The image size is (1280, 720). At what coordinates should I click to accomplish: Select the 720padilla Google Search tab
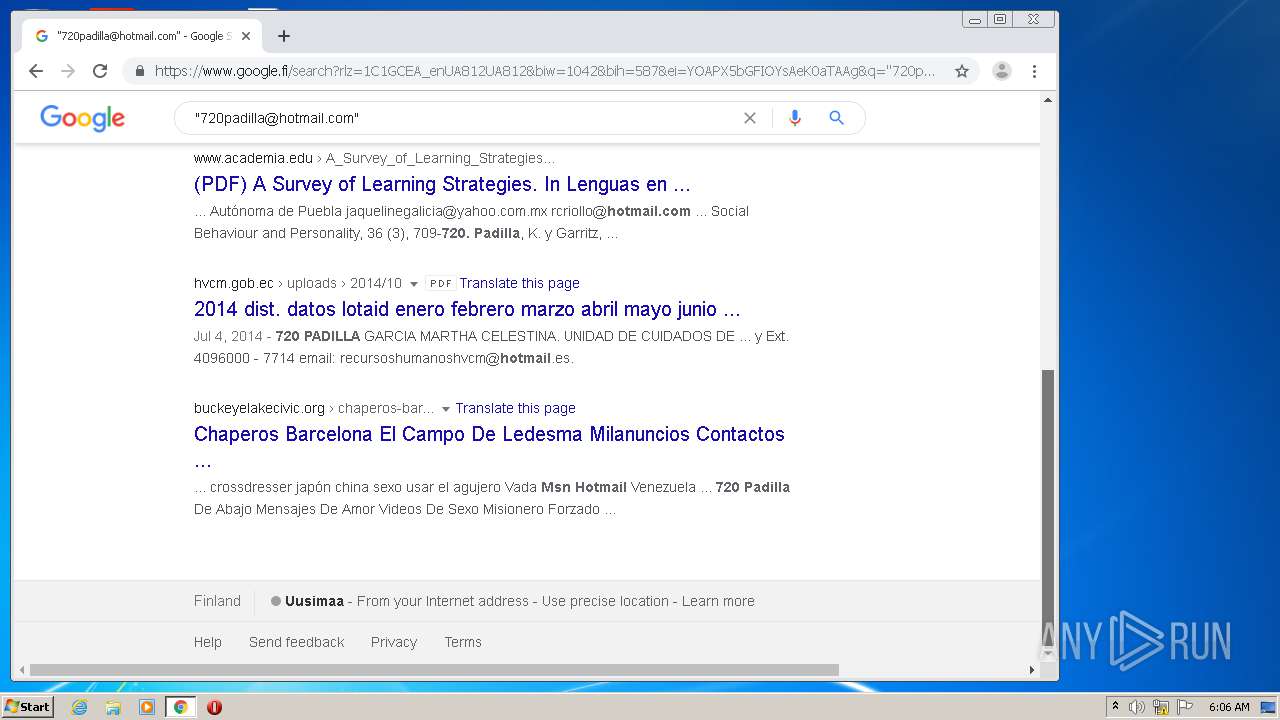142,36
